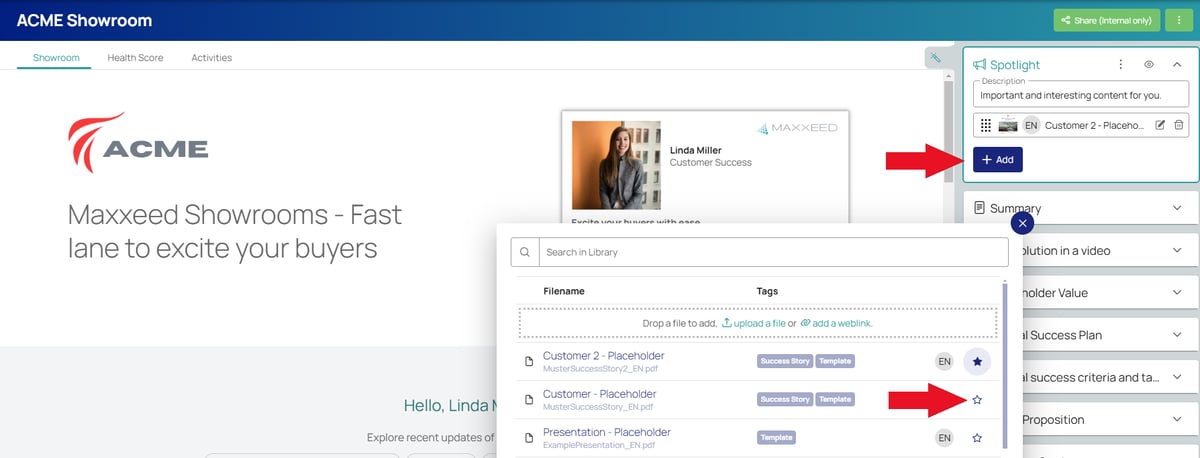
Task: Collapse the Spotlight section chevron
Action: click(1177, 64)
